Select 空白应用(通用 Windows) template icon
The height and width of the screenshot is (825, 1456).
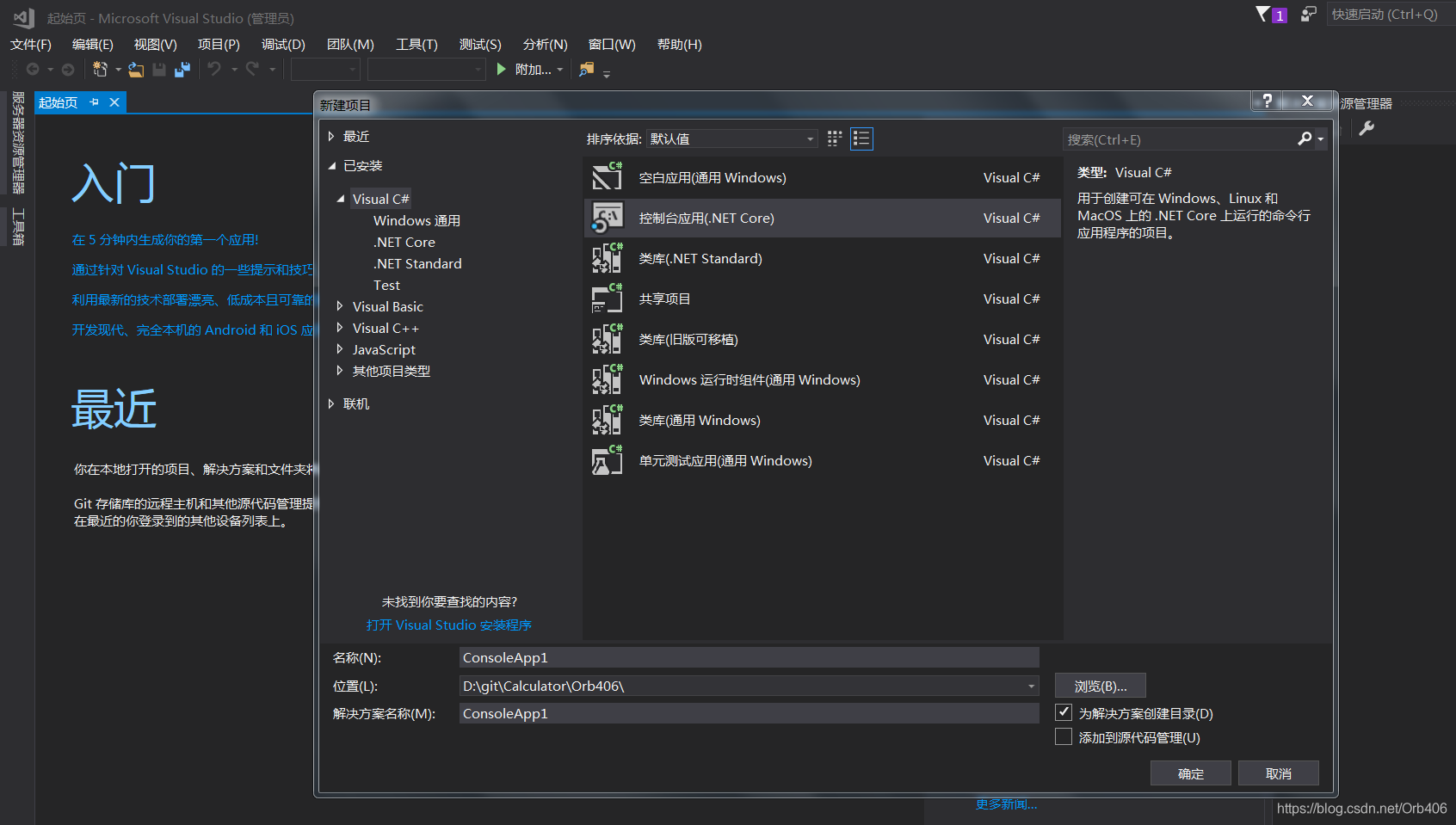point(607,177)
